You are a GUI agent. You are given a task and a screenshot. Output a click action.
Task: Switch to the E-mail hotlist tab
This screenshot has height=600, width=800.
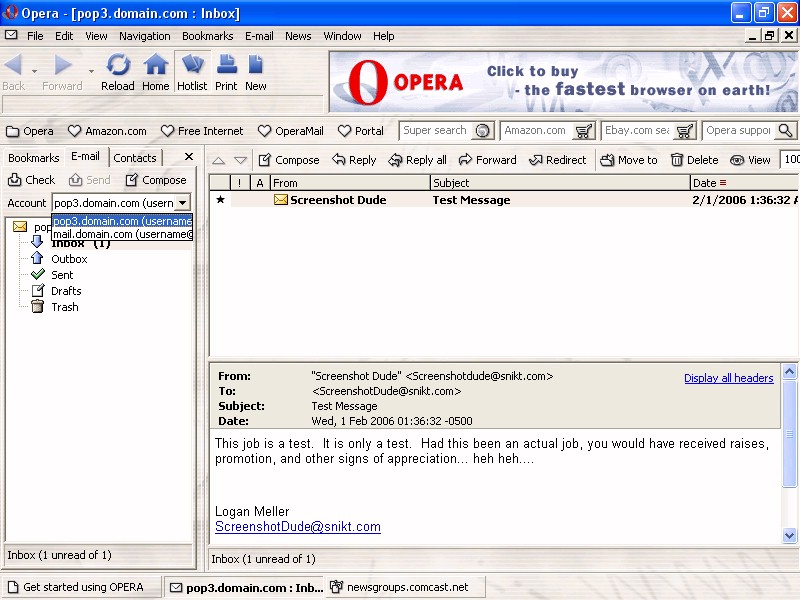pyautogui.click(x=85, y=157)
